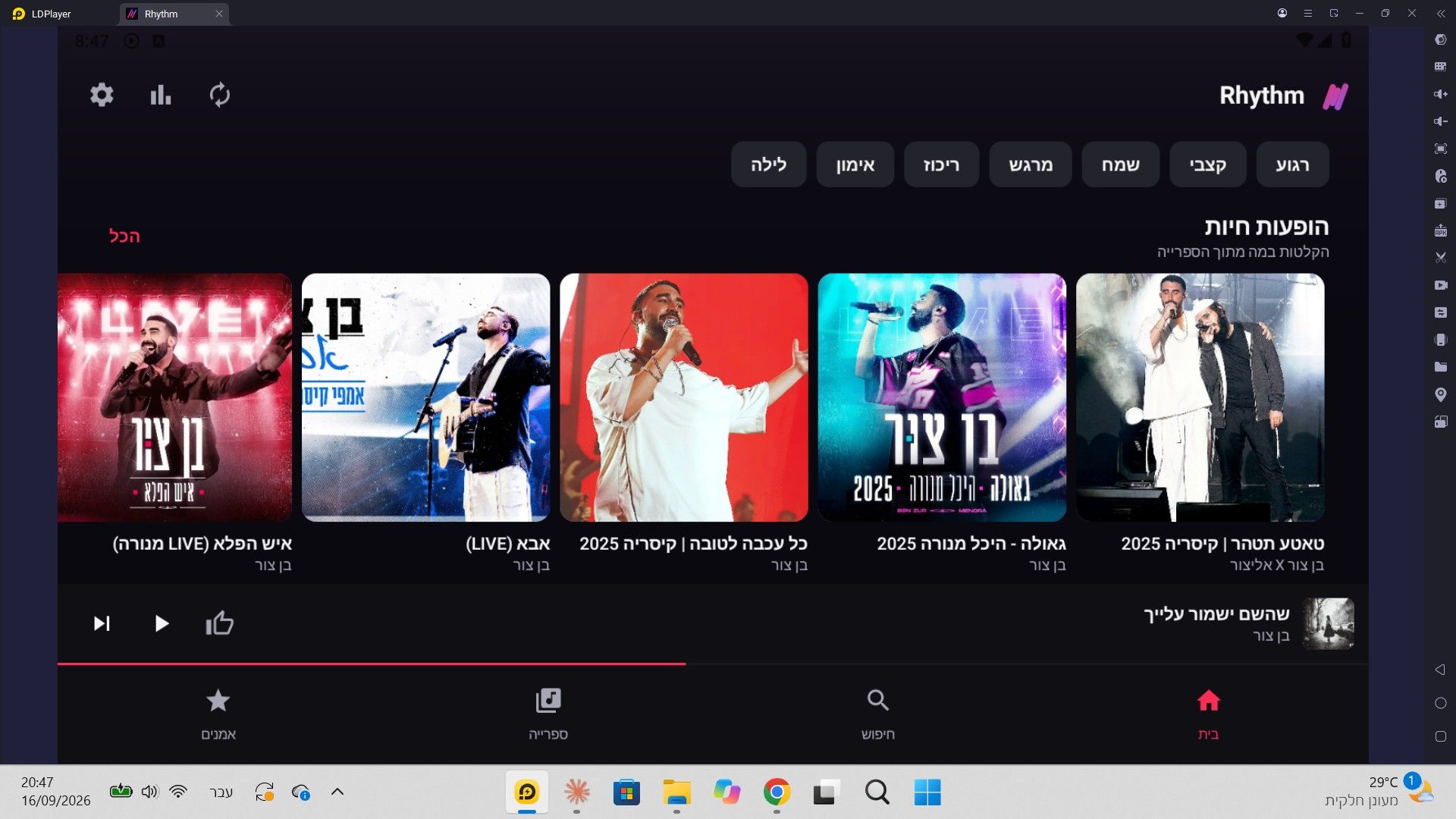Click the video recorder icon in sidebar
This screenshot has height=819, width=1456.
point(1441,285)
